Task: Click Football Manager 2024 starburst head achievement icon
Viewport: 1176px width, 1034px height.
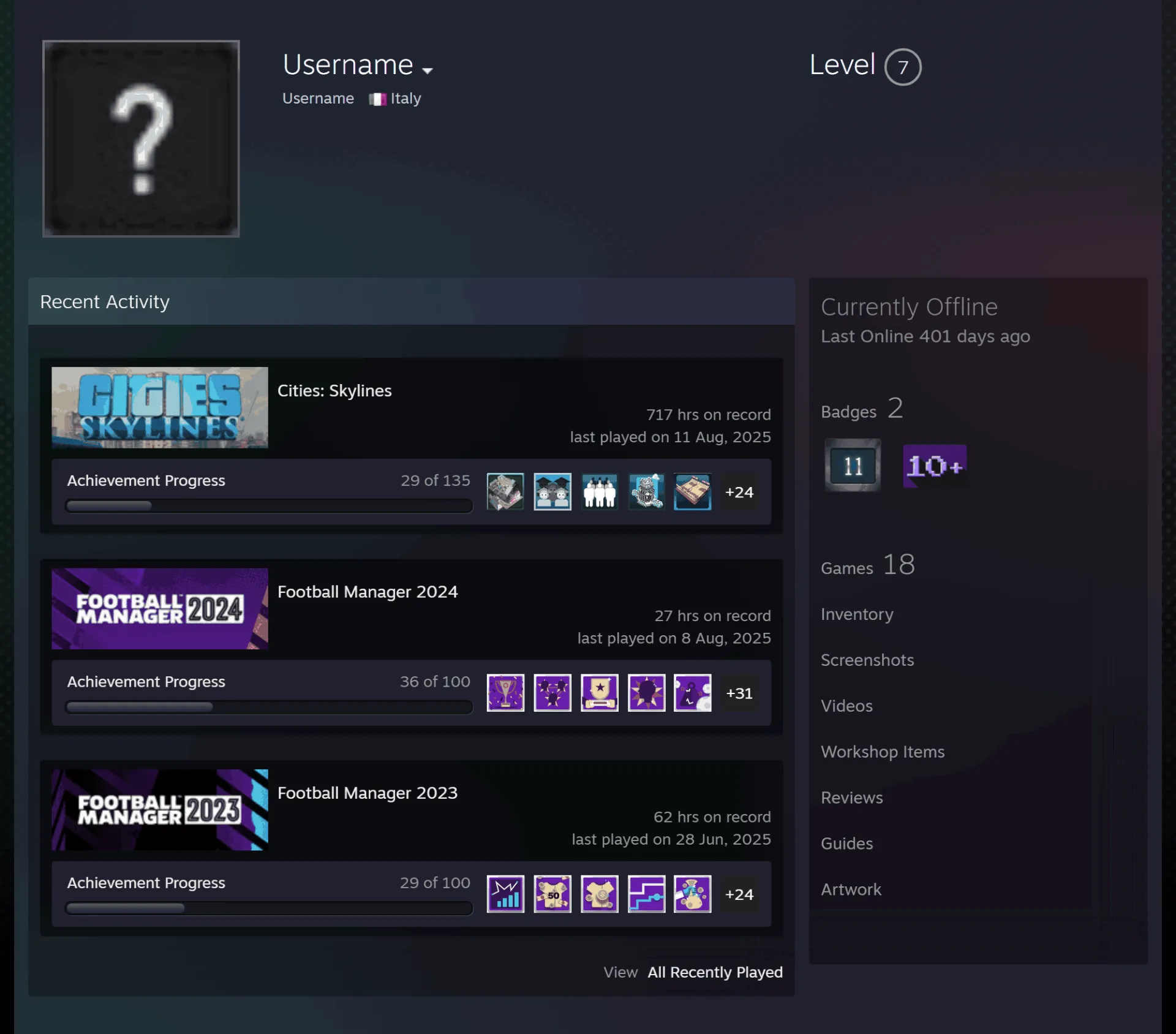Action: pos(646,693)
